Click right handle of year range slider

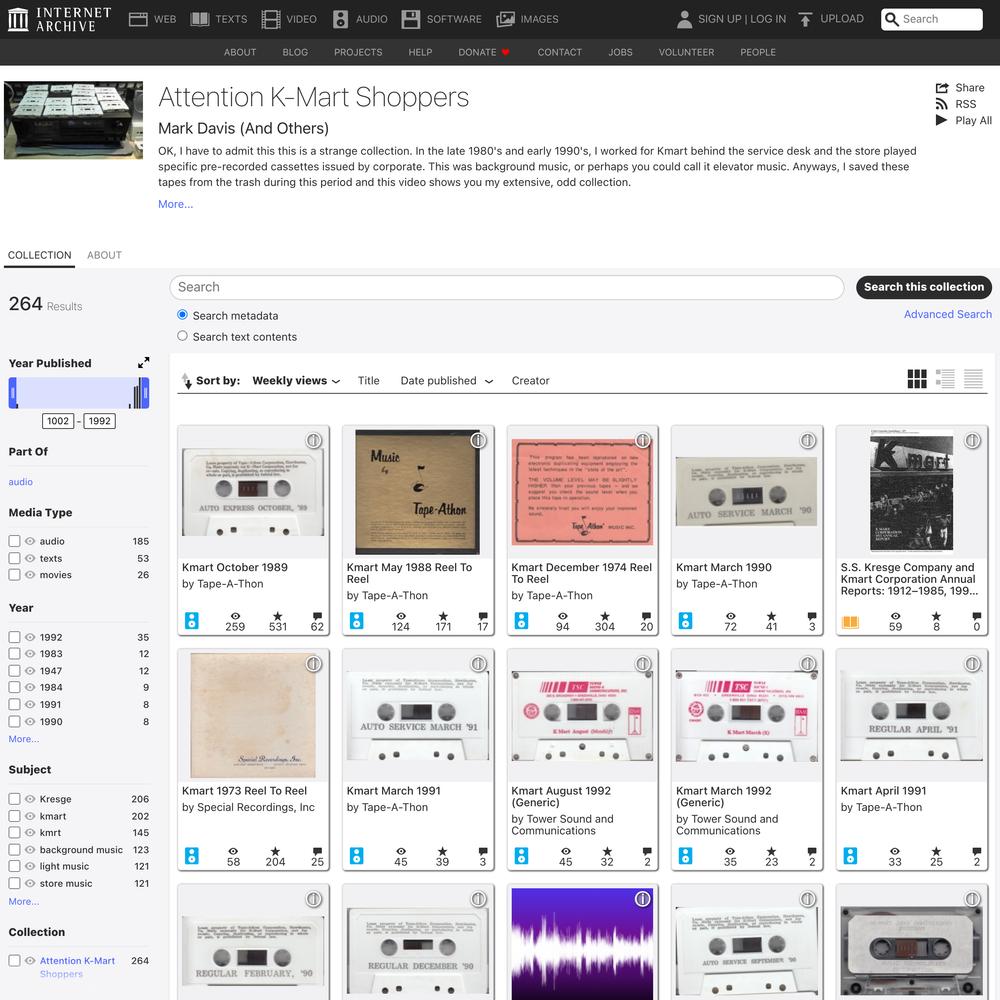pyautogui.click(x=145, y=393)
